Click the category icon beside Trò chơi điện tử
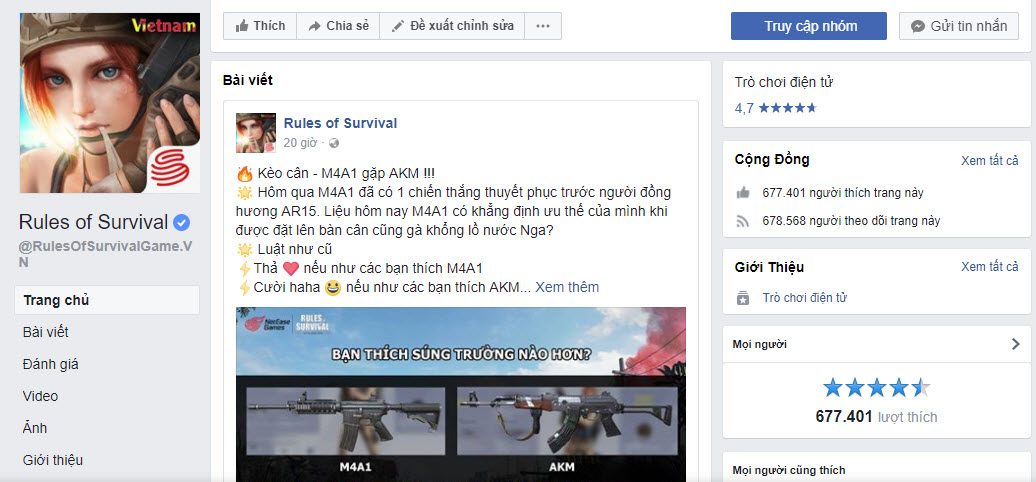The height and width of the screenshot is (482, 1036). [743, 298]
